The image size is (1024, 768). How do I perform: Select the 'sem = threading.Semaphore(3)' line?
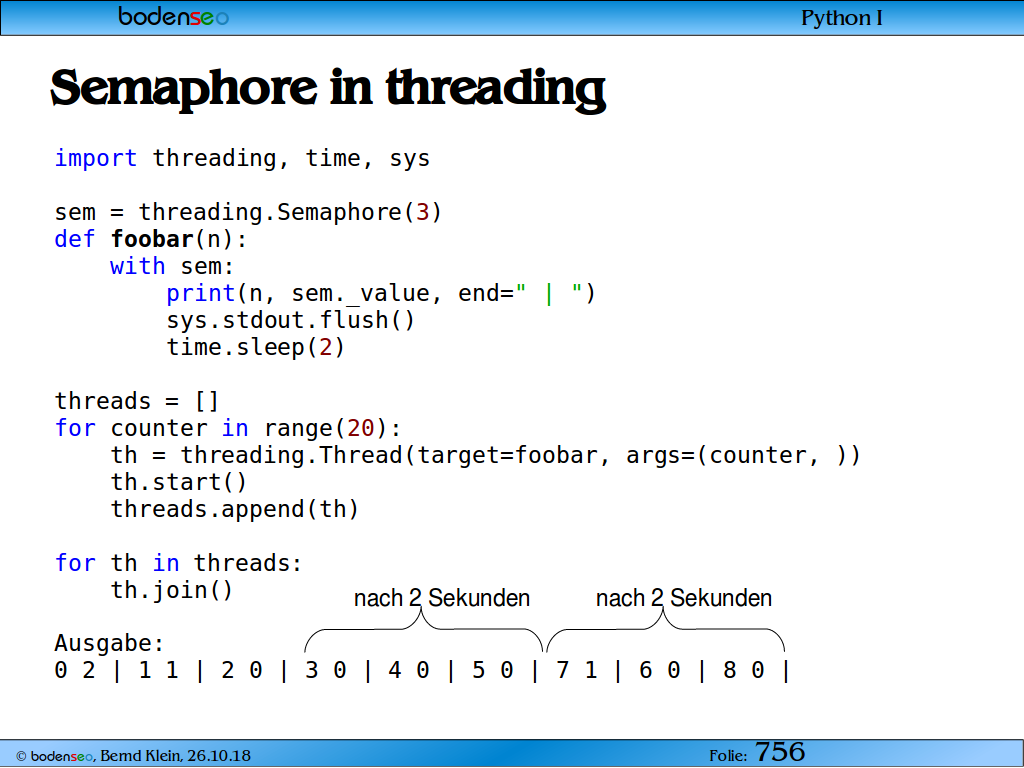[x=248, y=212]
